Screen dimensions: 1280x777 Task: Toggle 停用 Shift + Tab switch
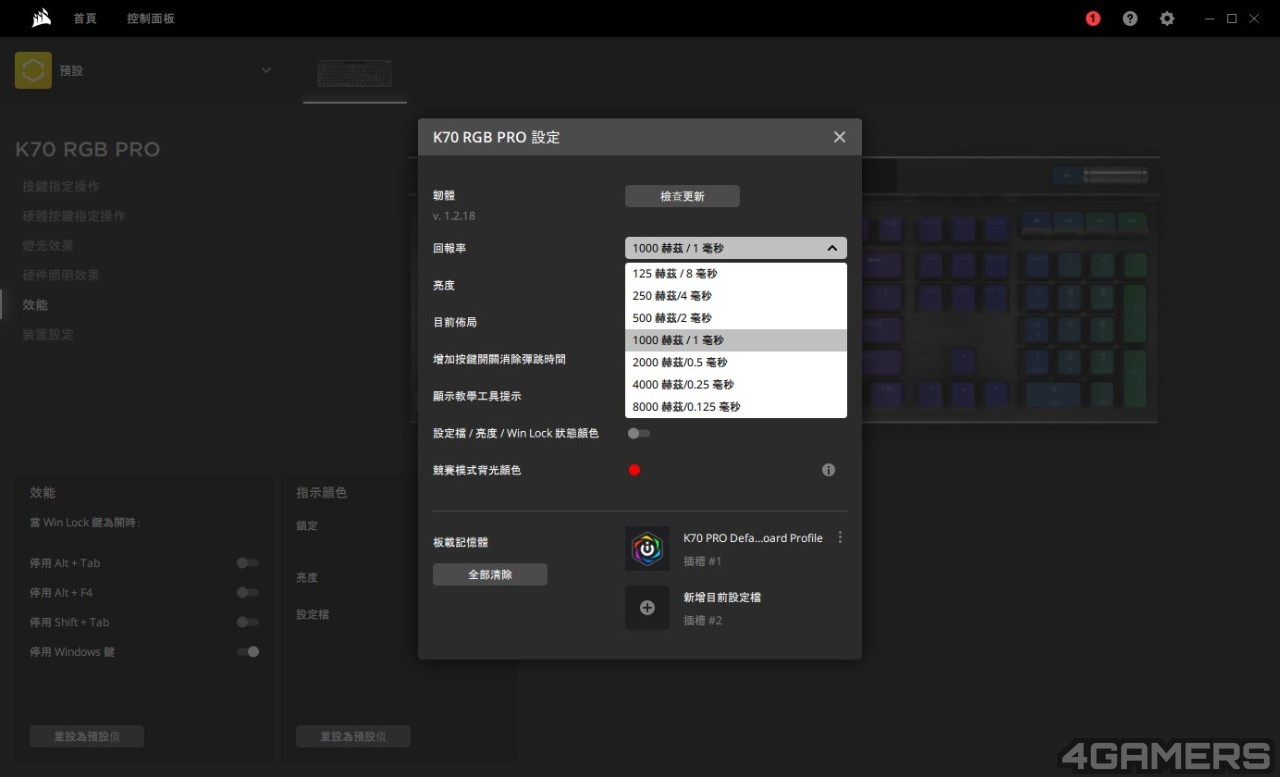point(247,622)
